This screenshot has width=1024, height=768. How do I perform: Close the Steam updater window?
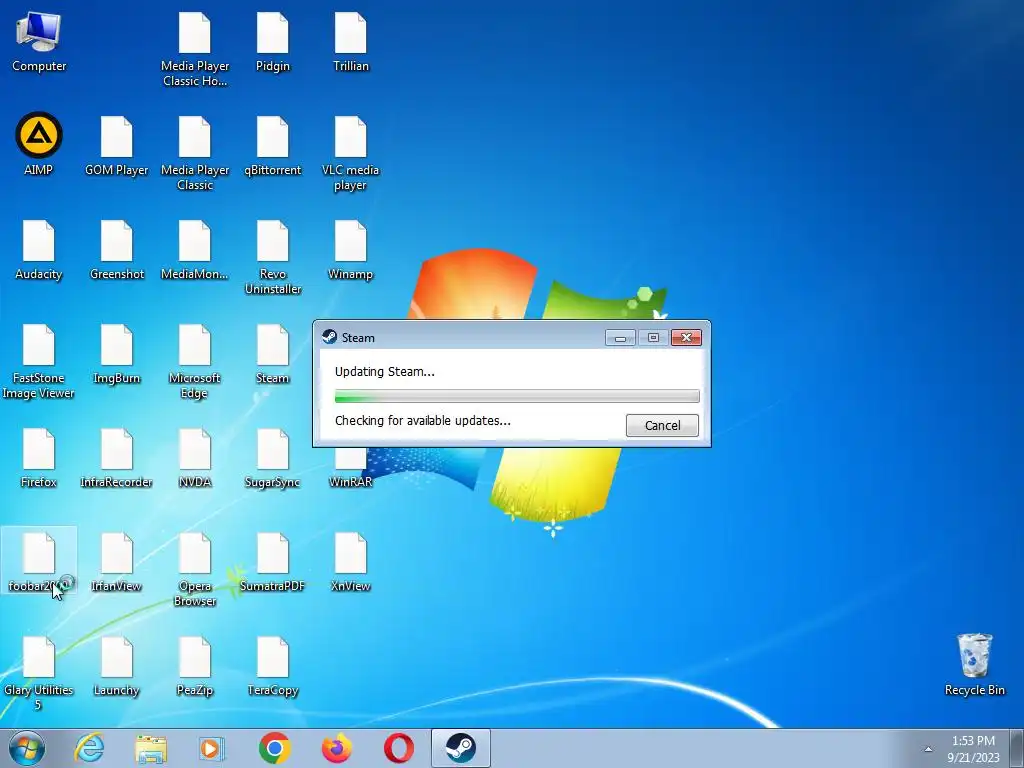coord(686,338)
